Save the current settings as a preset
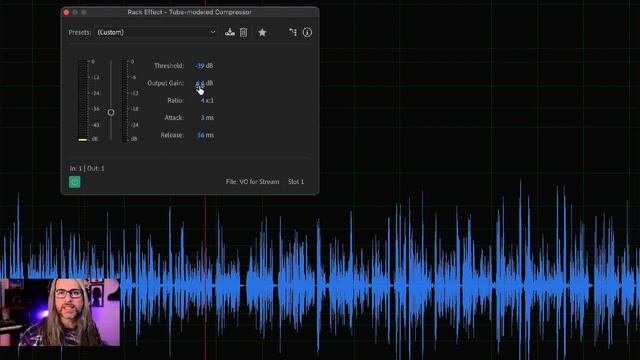640x360 pixels. pyautogui.click(x=230, y=32)
